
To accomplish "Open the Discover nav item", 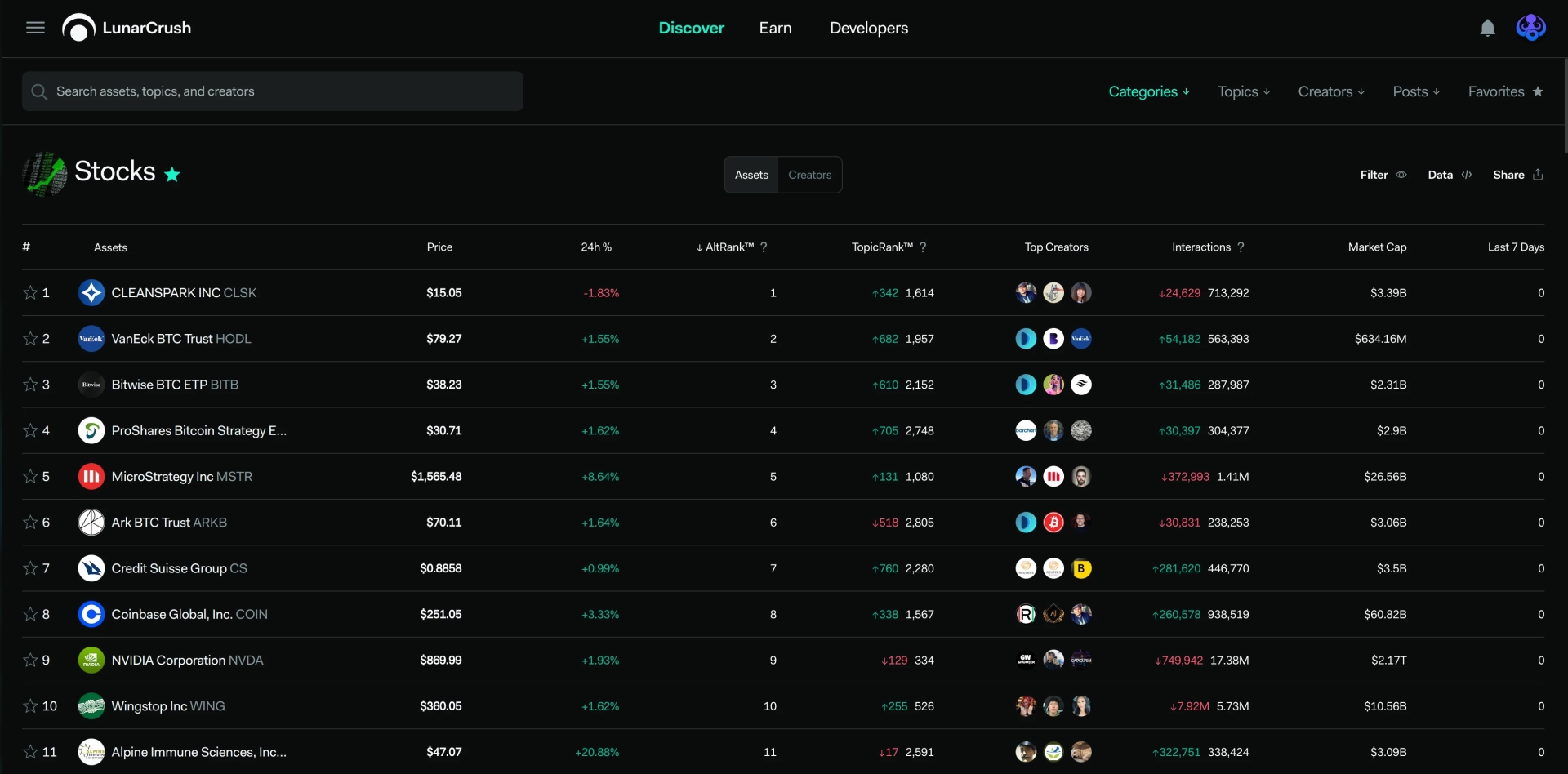I will [x=692, y=28].
